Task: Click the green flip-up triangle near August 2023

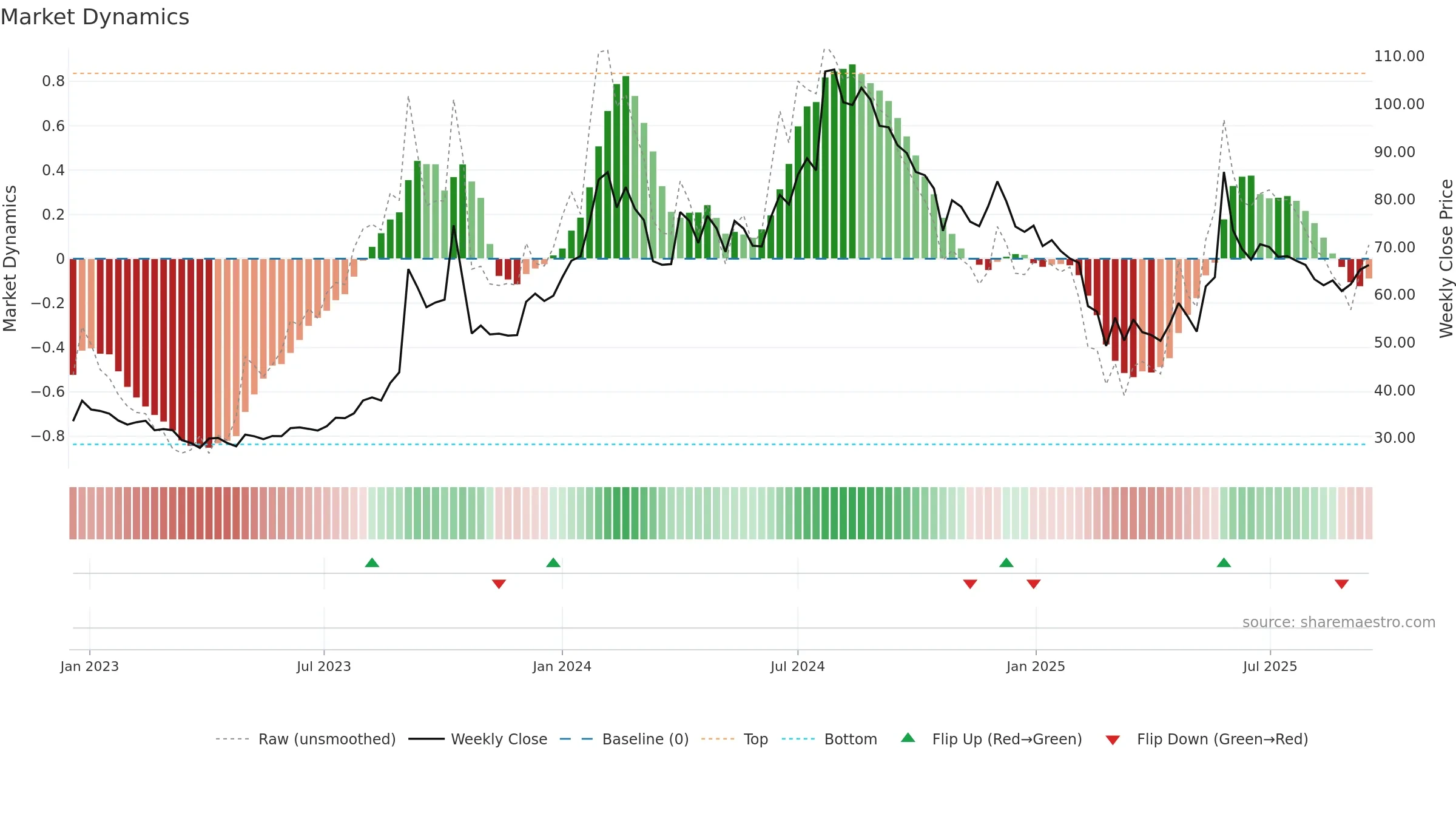Action: [x=372, y=562]
